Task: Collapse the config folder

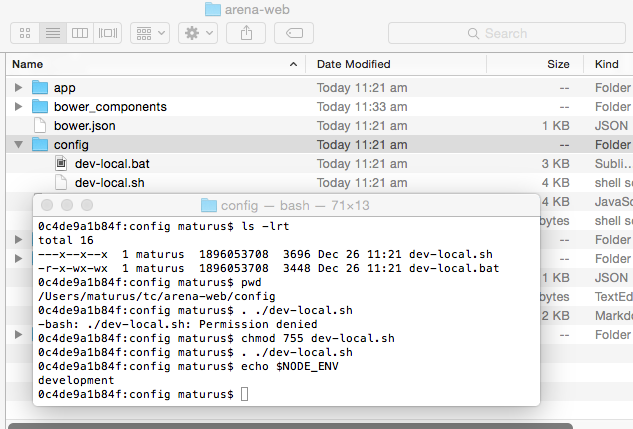Action: (x=18, y=145)
